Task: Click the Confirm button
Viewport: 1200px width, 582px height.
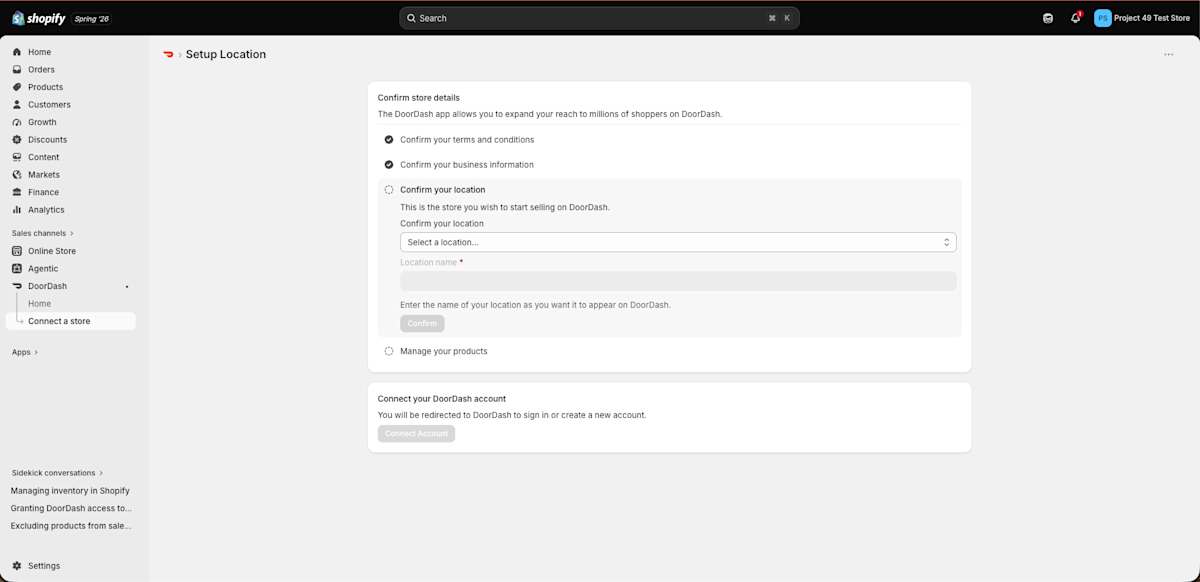Action: pyautogui.click(x=422, y=323)
